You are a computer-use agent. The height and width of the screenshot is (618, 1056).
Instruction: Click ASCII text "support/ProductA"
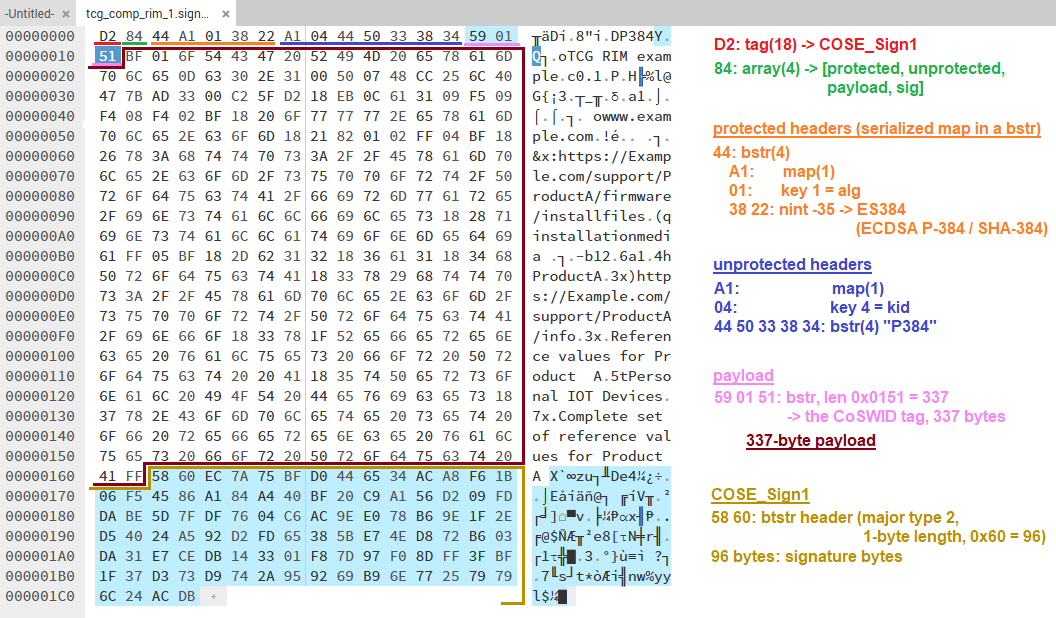click(601, 316)
